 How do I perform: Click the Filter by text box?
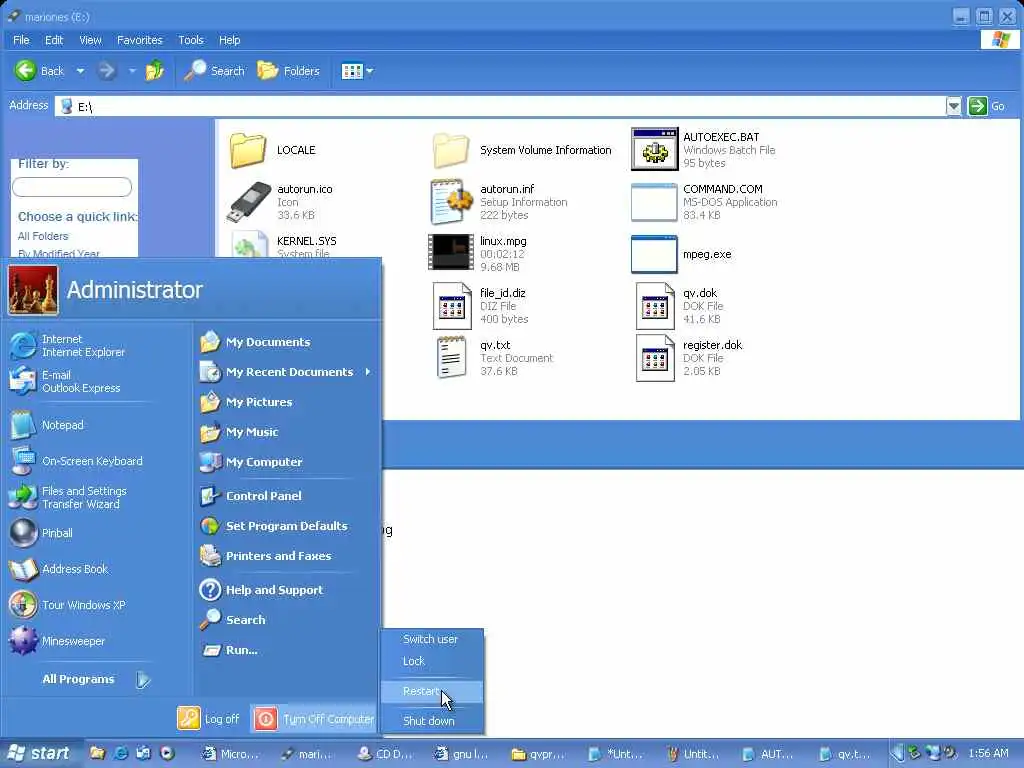(72, 187)
